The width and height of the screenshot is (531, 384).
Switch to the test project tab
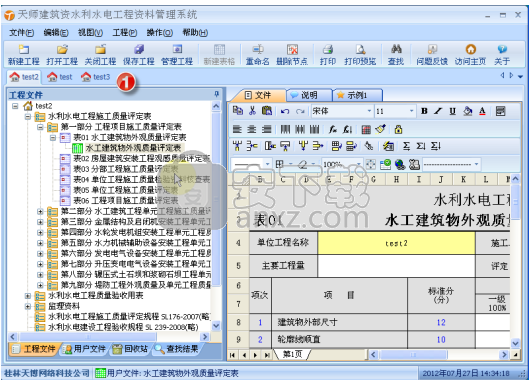pyautogui.click(x=60, y=77)
